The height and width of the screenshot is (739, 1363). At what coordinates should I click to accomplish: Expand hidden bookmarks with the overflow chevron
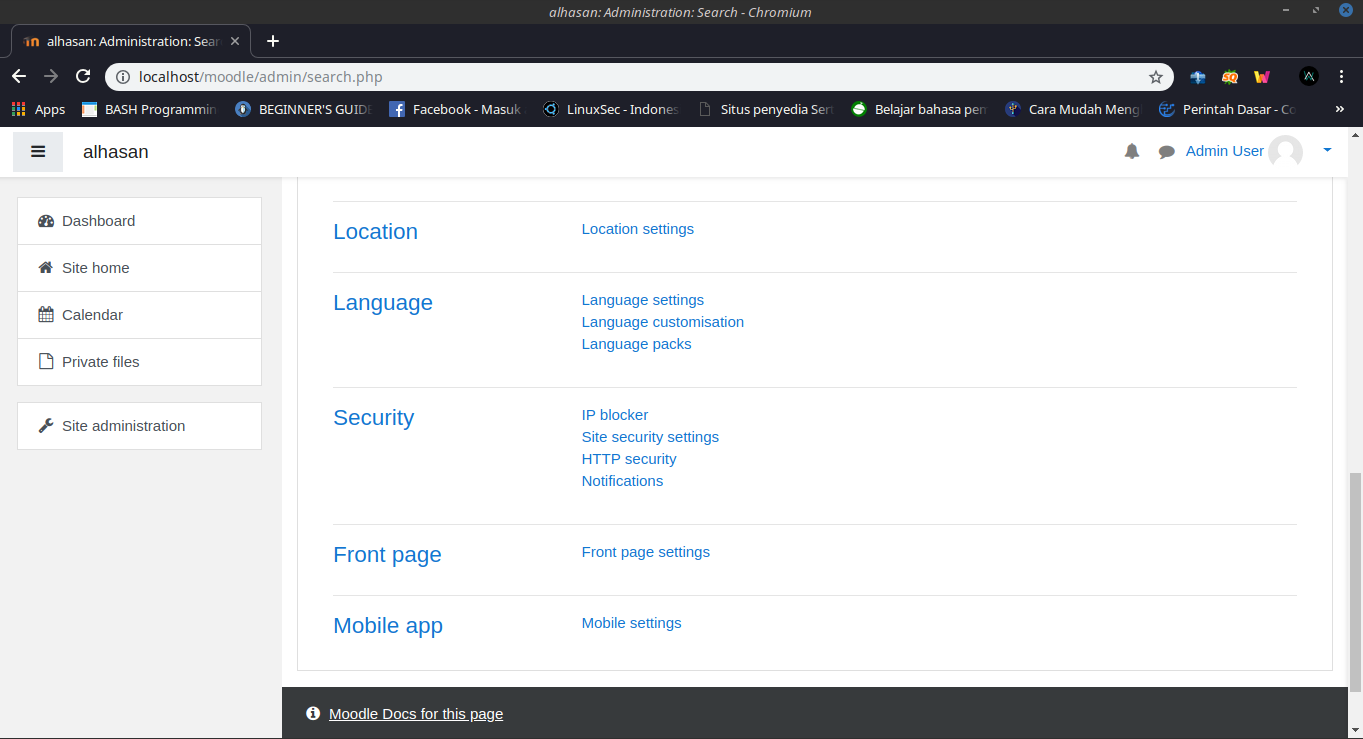coord(1339,108)
